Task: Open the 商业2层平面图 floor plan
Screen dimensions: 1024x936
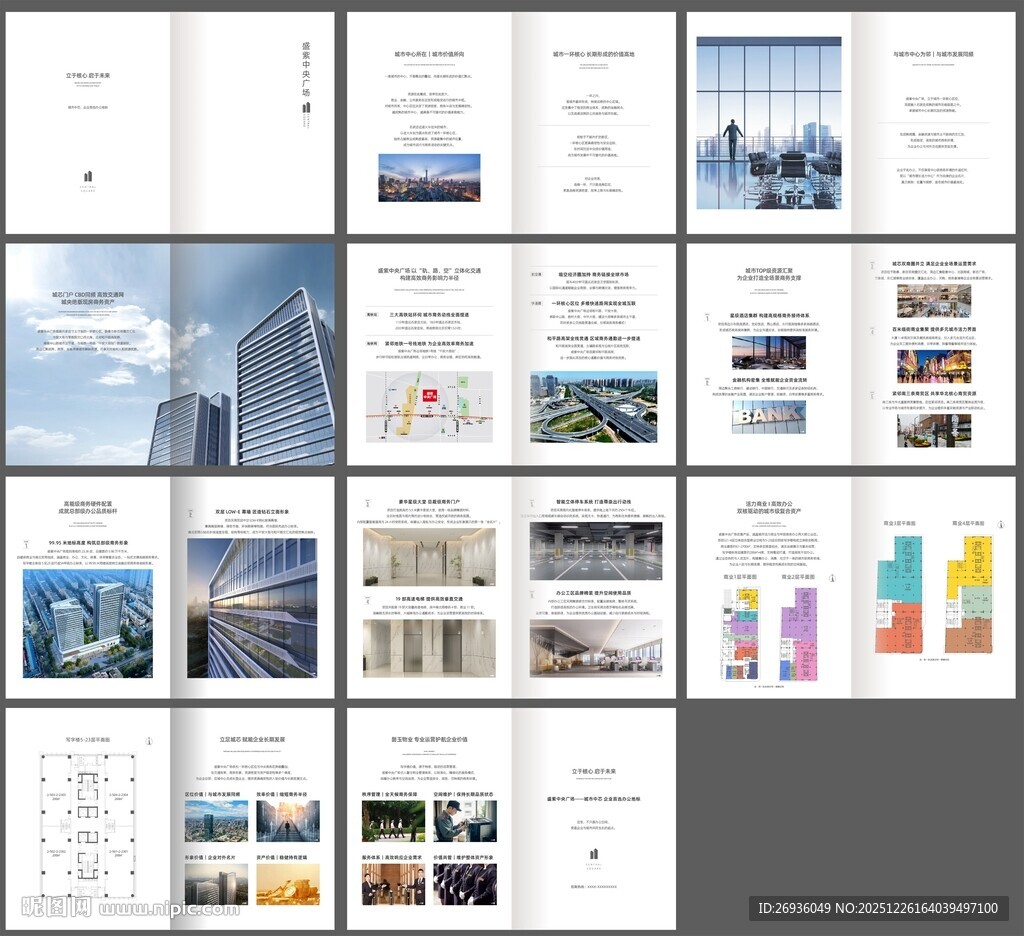Action: [799, 634]
